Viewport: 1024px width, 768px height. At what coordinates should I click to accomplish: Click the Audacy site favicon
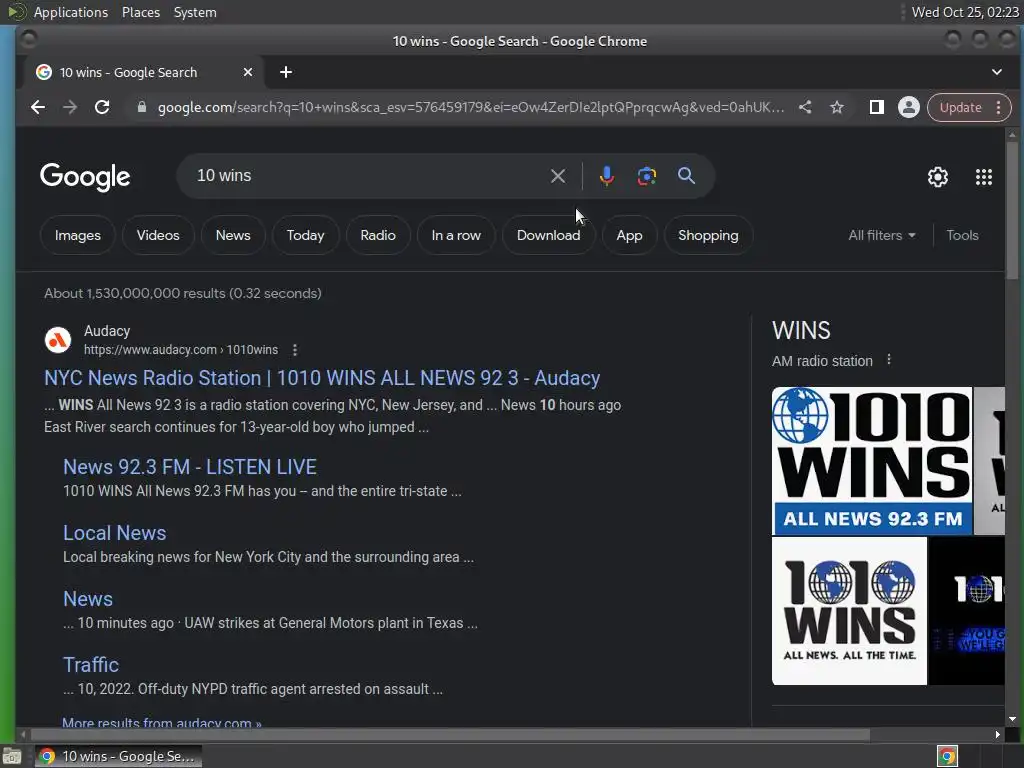(57, 340)
